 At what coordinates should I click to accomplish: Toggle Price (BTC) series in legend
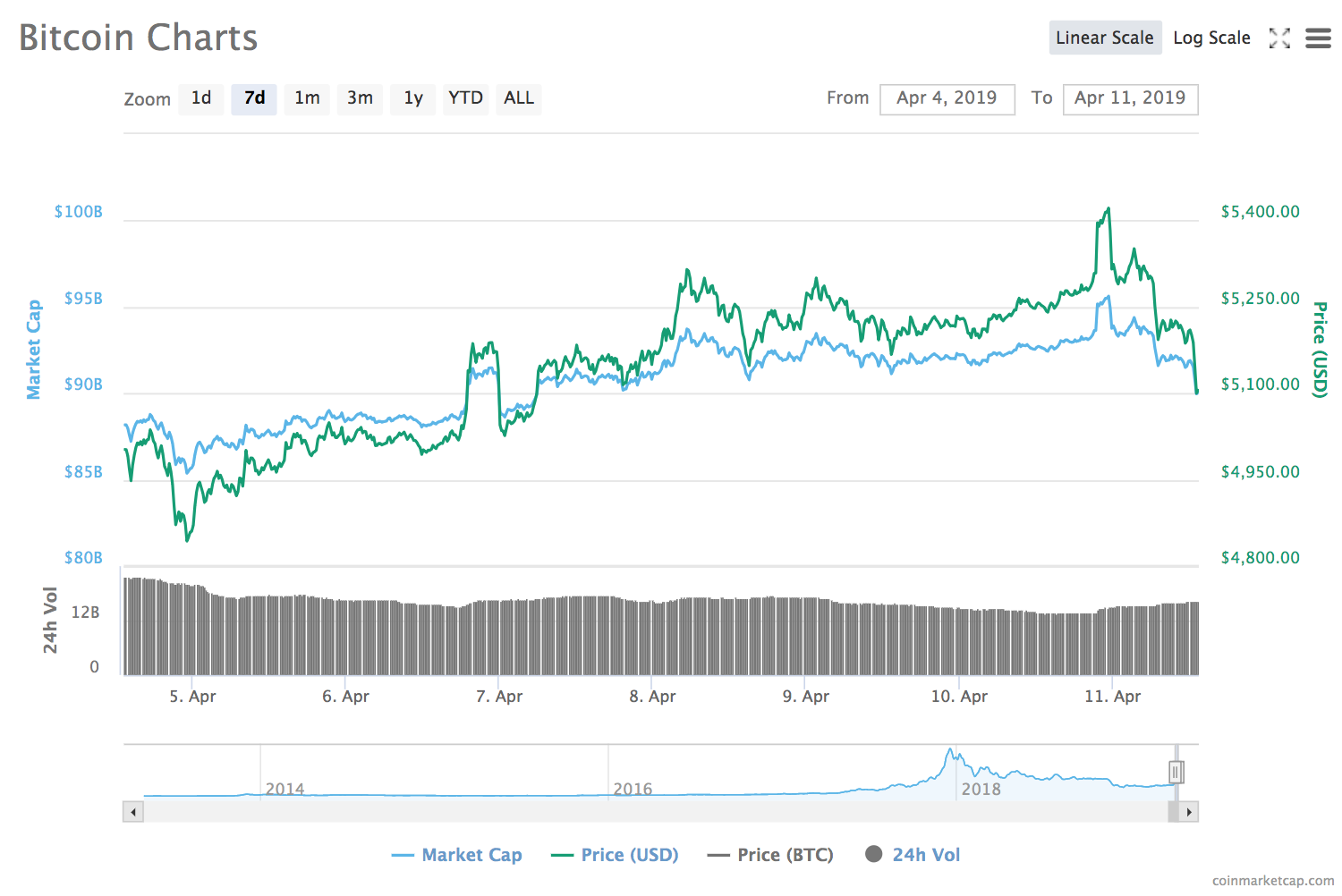pos(770,855)
